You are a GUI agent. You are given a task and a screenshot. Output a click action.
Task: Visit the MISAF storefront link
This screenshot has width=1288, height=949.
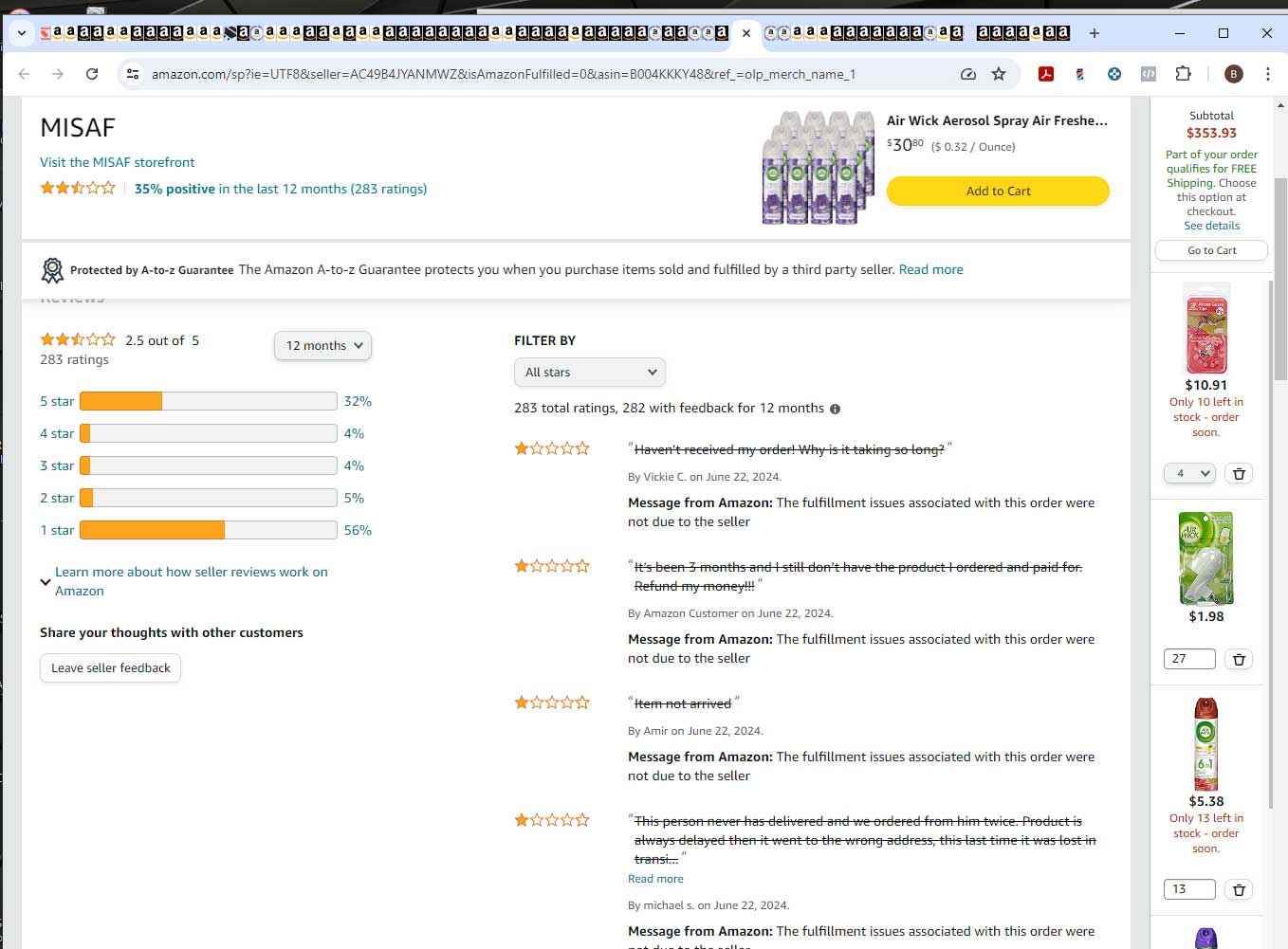pos(118,162)
